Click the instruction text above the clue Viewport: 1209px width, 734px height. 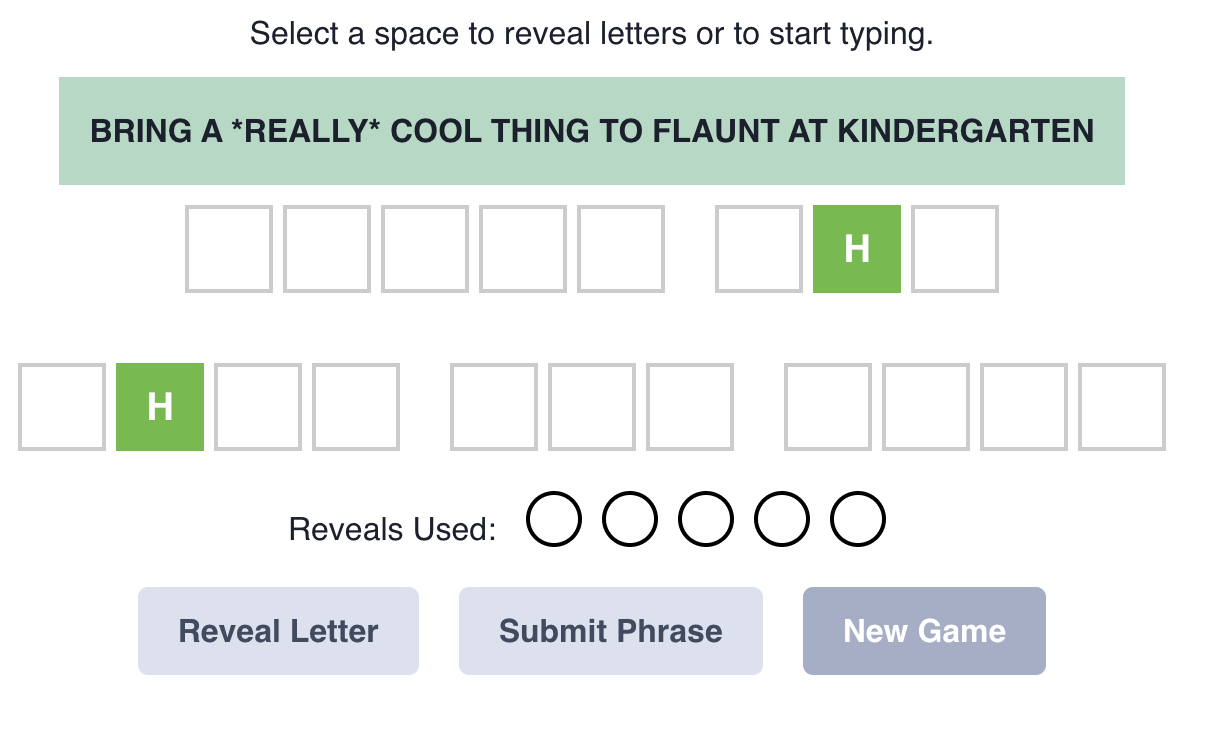[x=592, y=33]
